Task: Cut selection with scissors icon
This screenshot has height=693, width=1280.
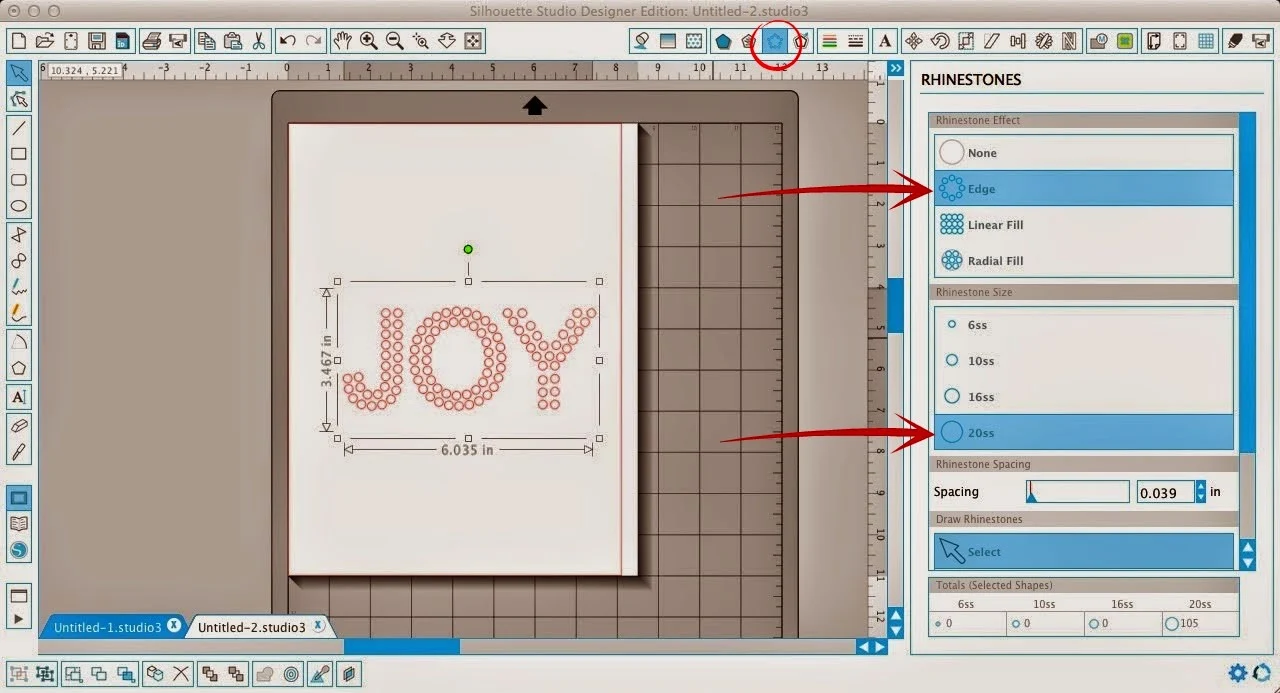Action: click(258, 41)
